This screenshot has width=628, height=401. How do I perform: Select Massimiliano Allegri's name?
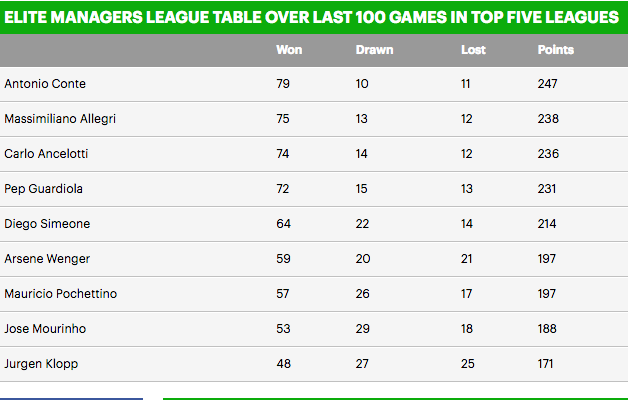[x=60, y=119]
